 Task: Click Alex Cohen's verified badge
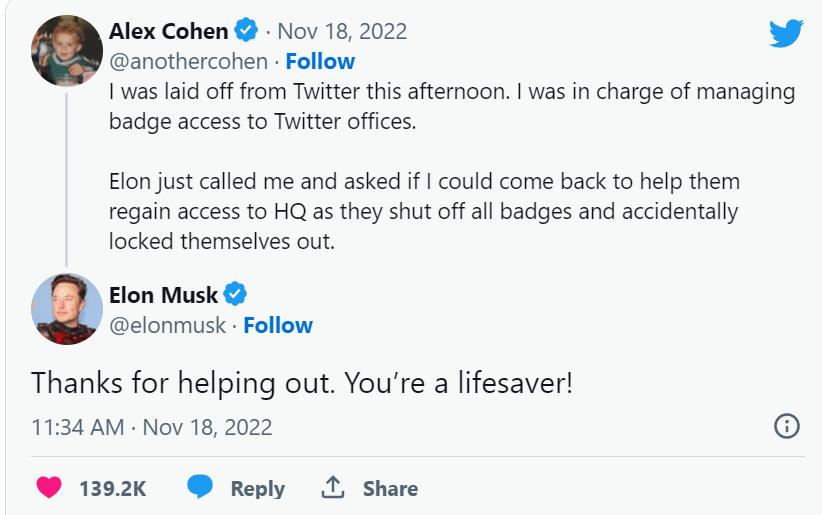[246, 31]
